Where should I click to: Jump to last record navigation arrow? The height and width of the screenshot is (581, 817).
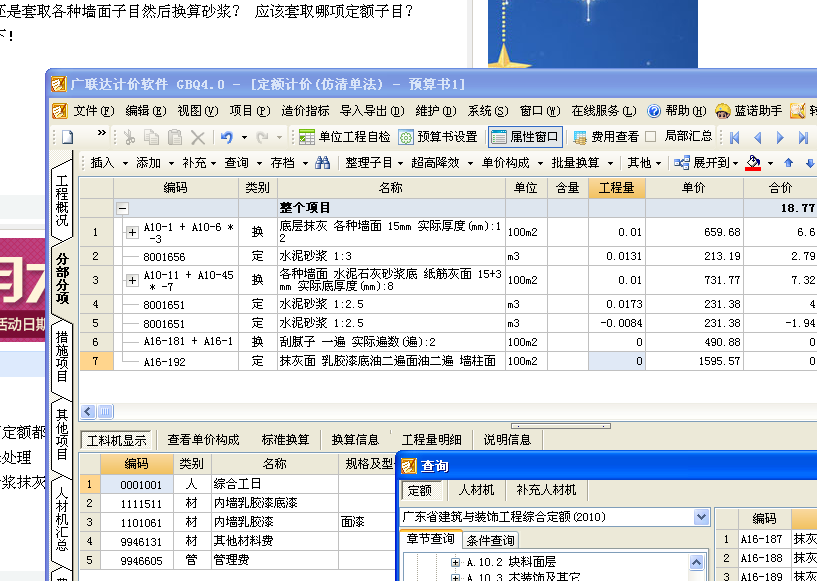tap(803, 138)
